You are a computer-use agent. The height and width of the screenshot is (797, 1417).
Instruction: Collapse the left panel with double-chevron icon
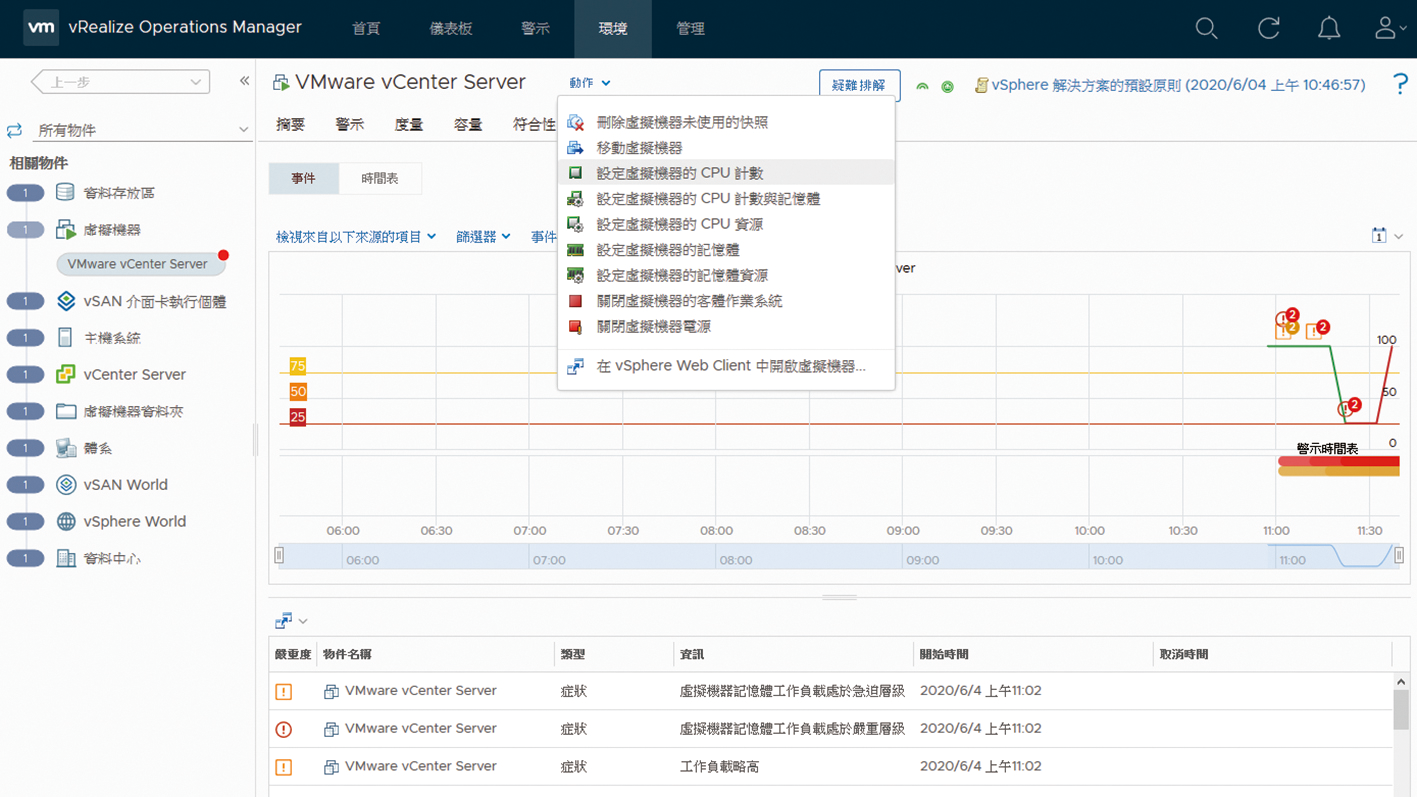[x=244, y=81]
